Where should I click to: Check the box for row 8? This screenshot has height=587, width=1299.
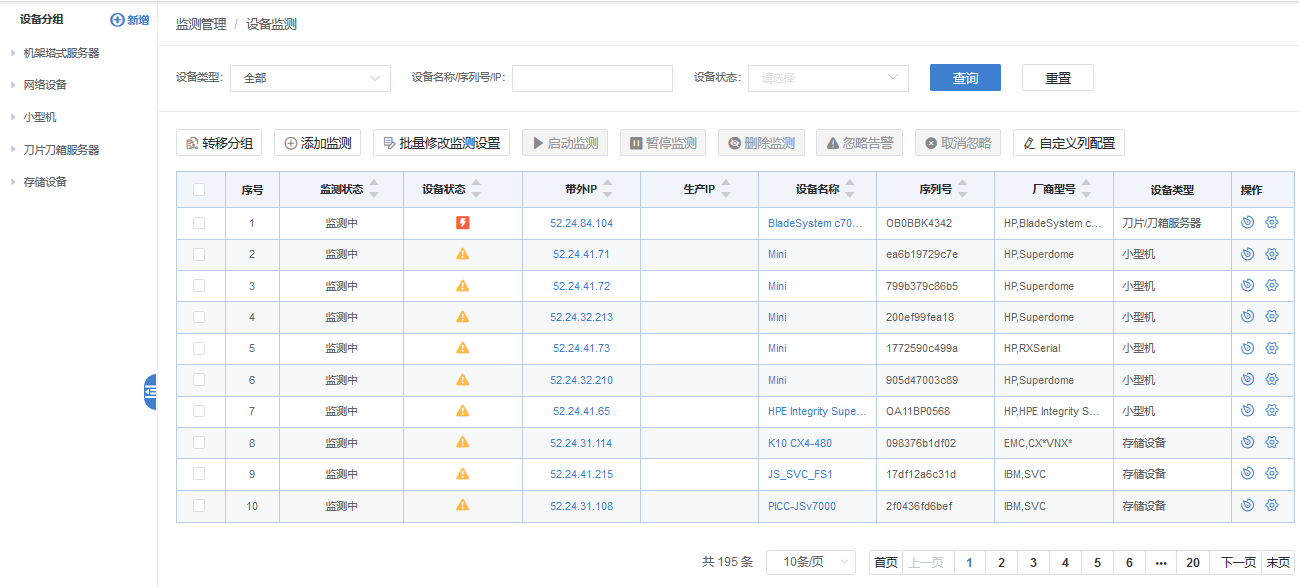coord(199,442)
